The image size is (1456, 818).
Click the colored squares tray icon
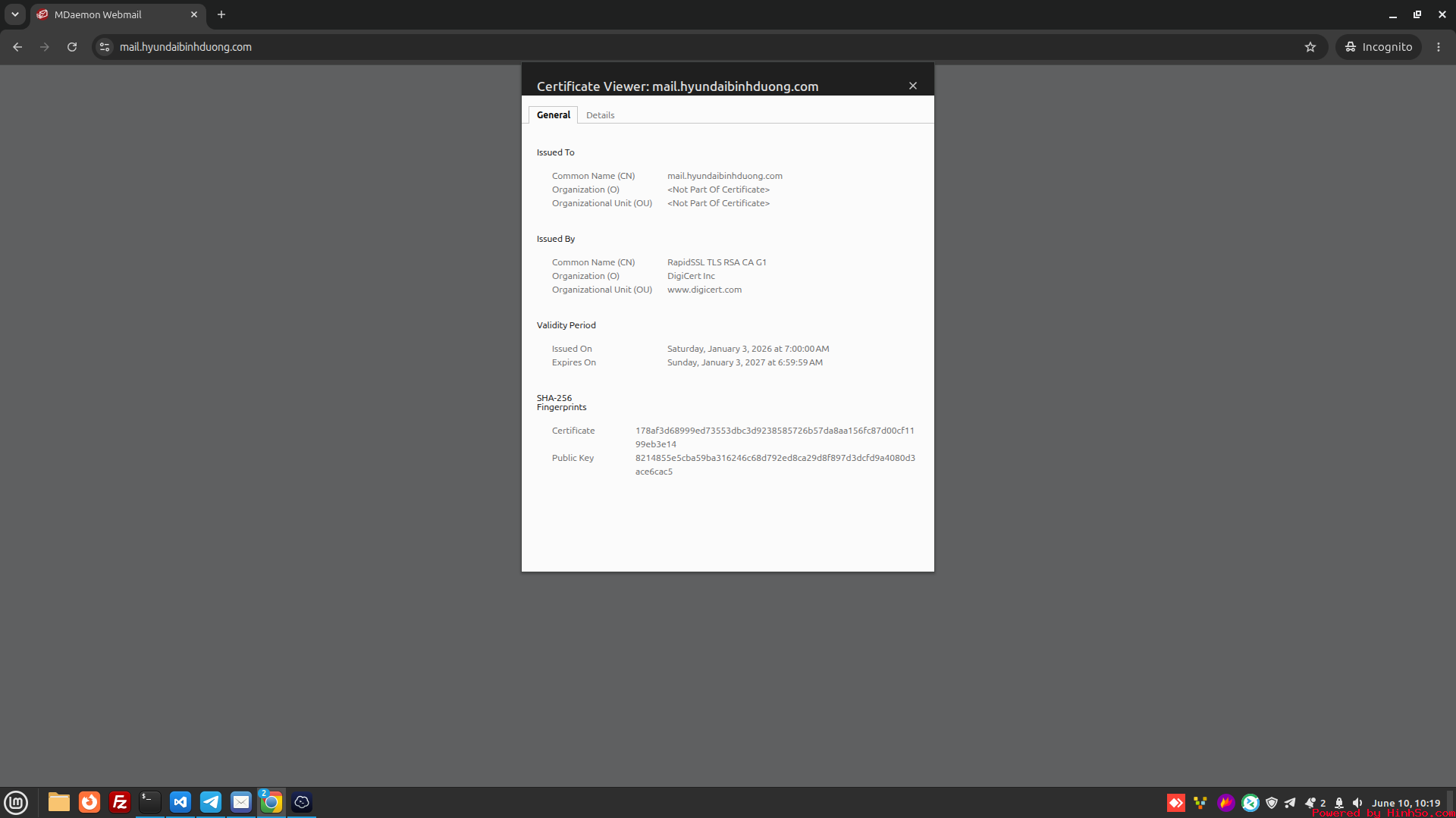click(x=1200, y=803)
